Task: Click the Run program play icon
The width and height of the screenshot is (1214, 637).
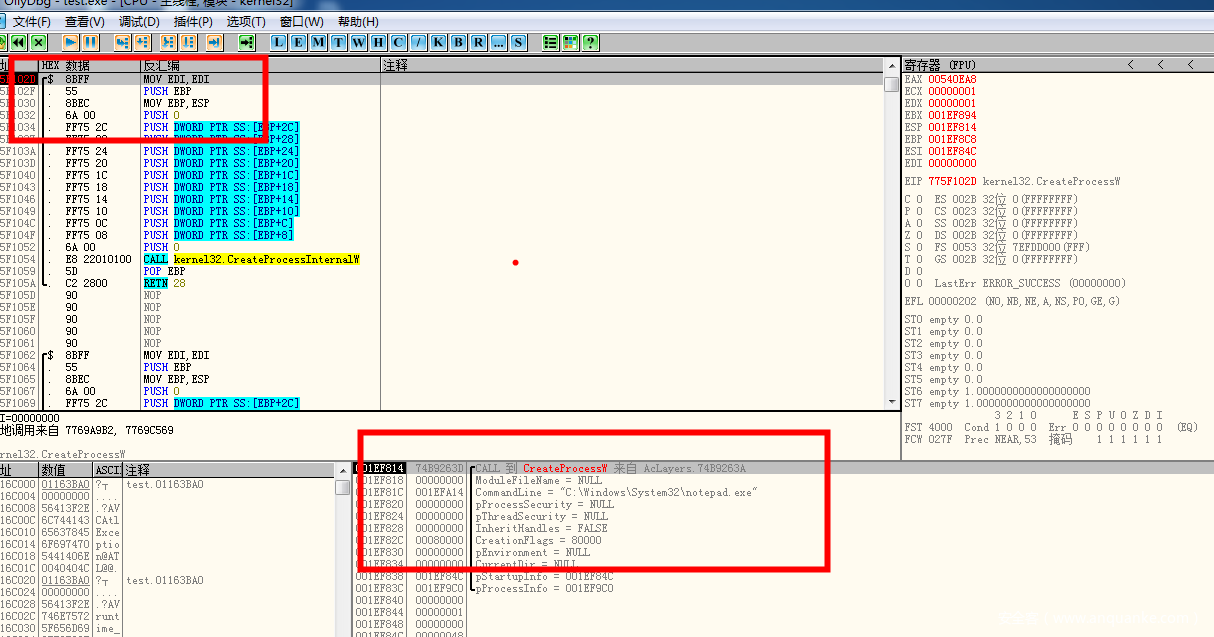Action: [x=70, y=42]
